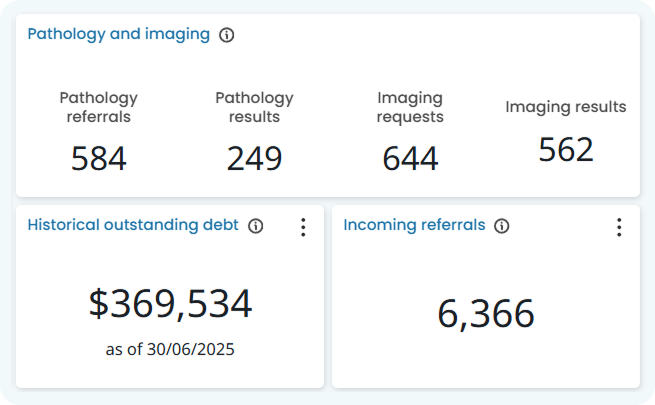Click the Pathology referrals label
The image size is (655, 405).
pyautogui.click(x=99, y=107)
